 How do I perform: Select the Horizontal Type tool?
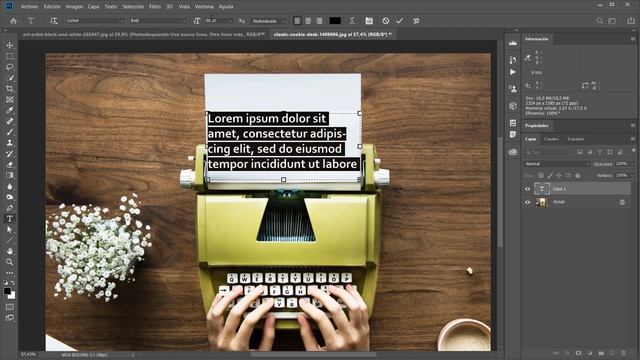click(10, 219)
